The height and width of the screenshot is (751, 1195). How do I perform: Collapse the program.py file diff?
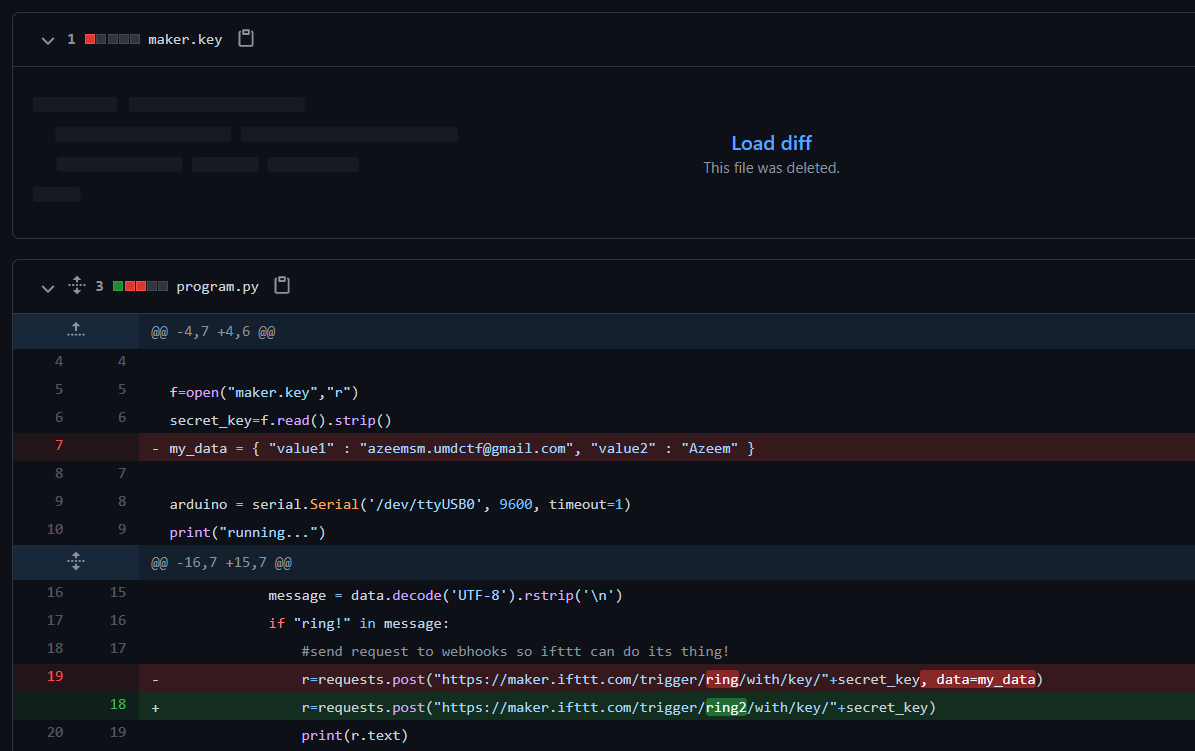(x=48, y=288)
